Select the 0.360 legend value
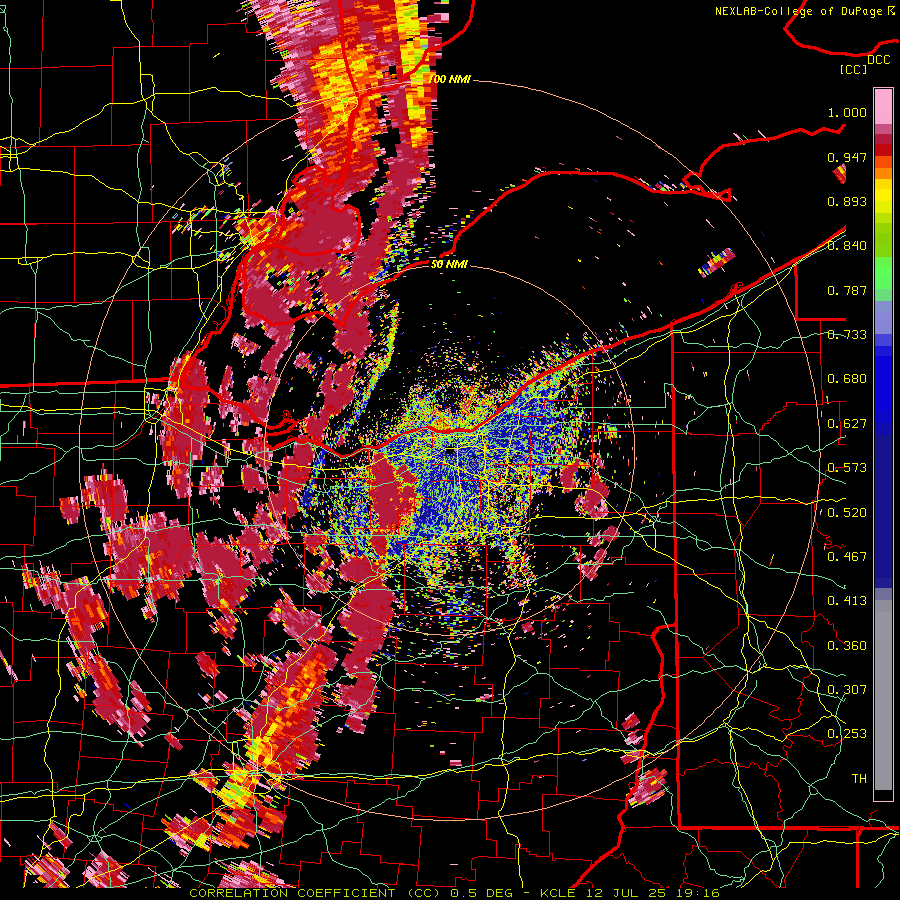 click(x=847, y=645)
